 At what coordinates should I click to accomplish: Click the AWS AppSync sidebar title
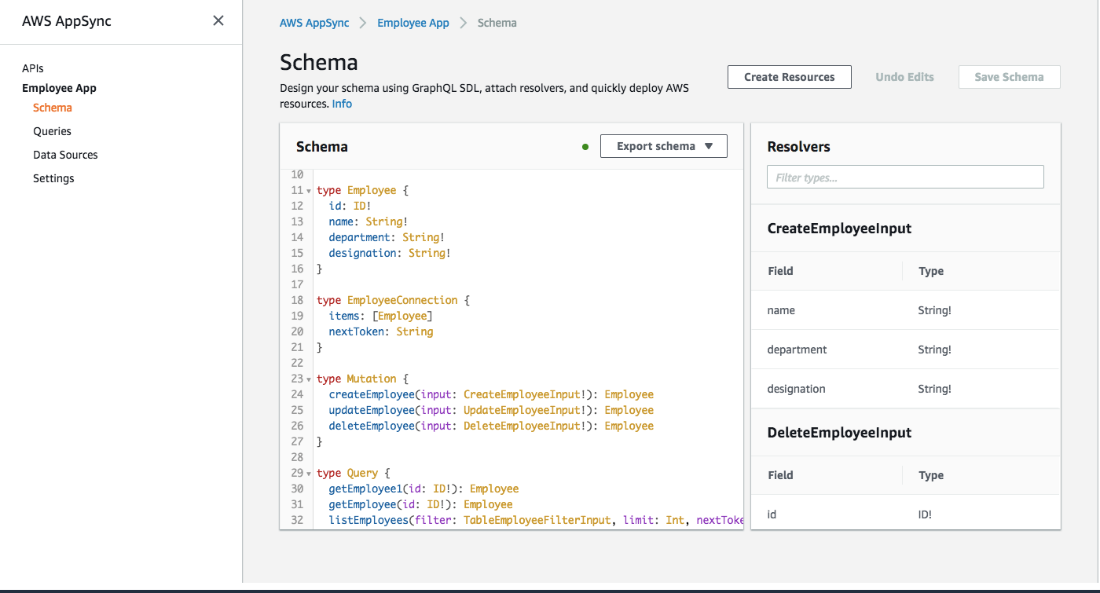click(x=67, y=21)
